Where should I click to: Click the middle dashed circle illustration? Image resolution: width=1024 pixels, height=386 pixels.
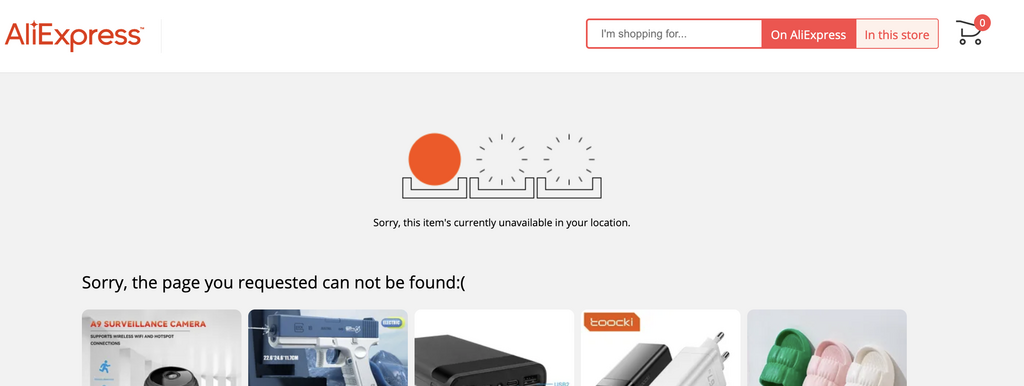coord(502,159)
